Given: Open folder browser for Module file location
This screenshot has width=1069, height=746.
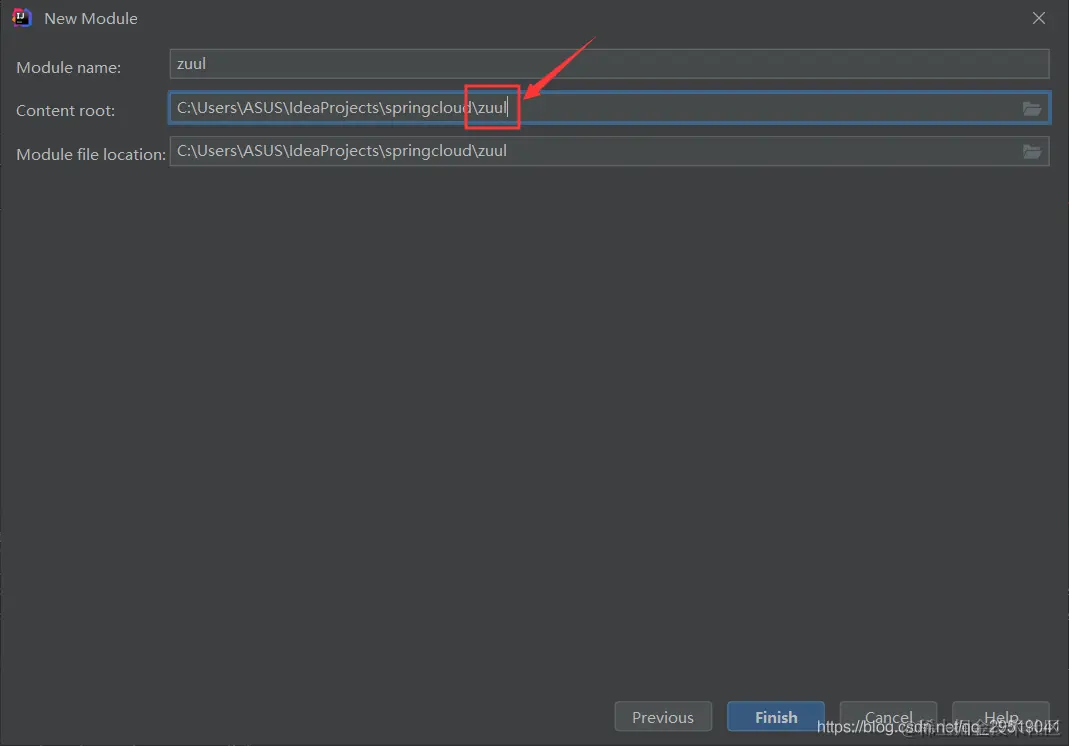Looking at the screenshot, I should [1032, 151].
